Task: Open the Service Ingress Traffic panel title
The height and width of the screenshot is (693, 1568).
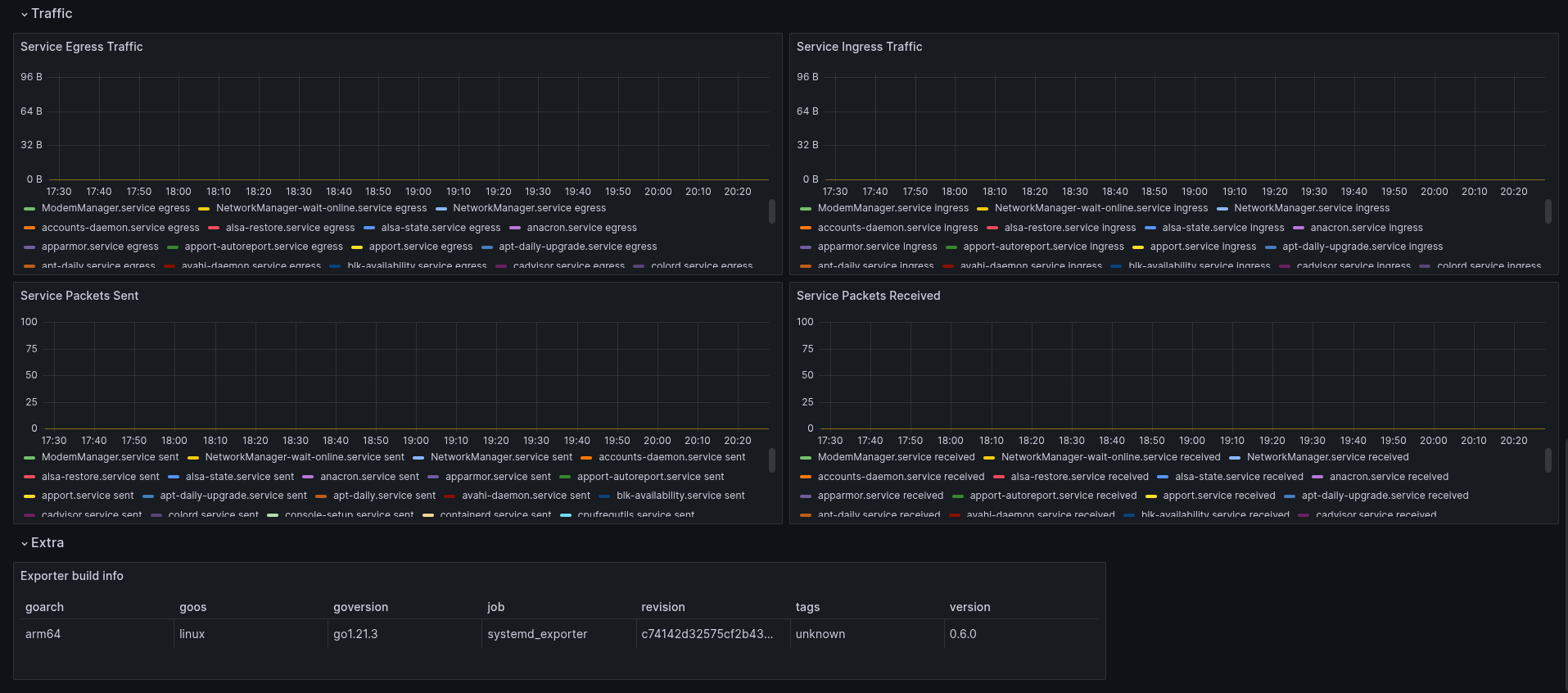Action: [859, 47]
